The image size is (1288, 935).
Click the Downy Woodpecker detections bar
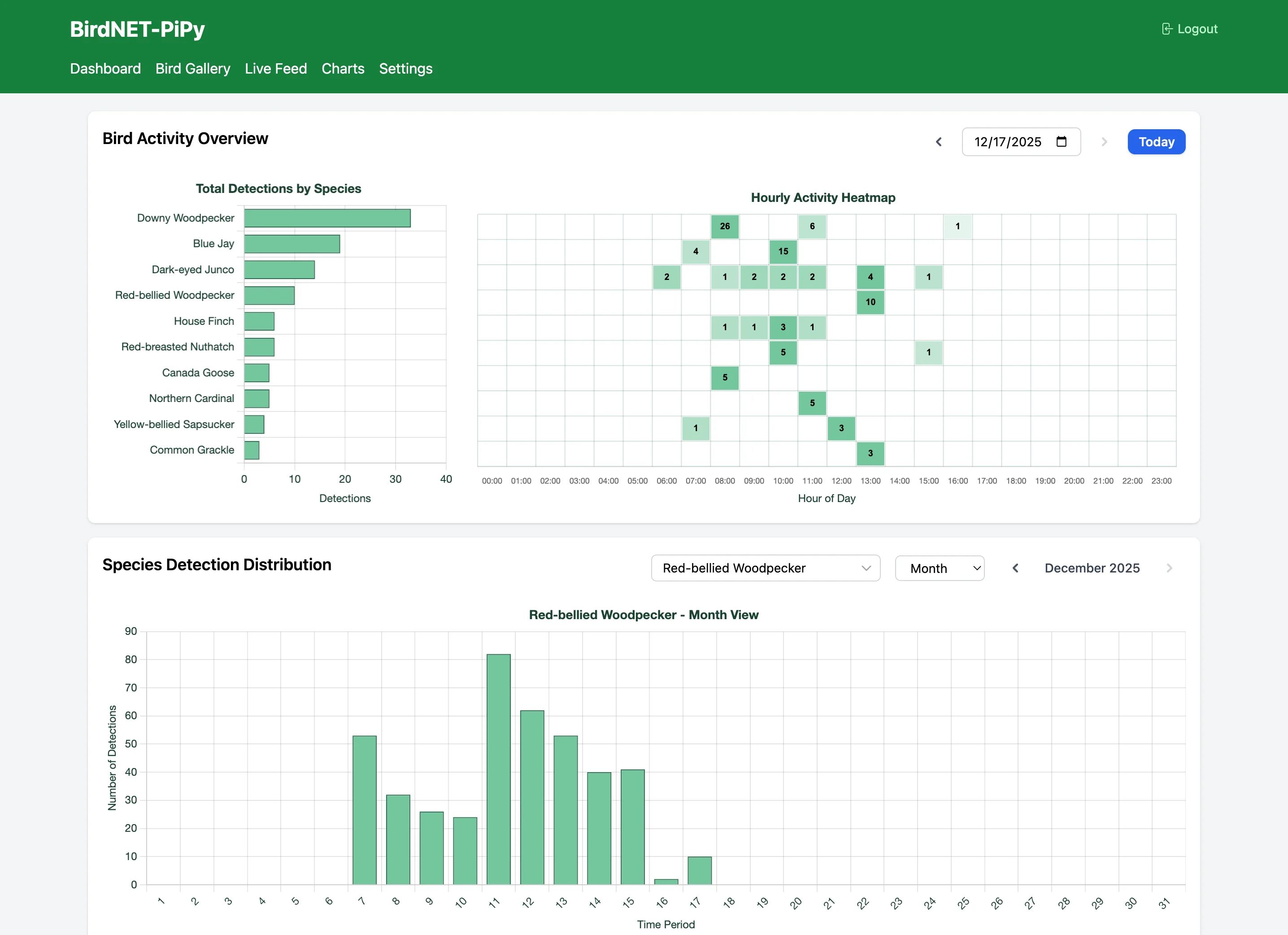[327, 218]
